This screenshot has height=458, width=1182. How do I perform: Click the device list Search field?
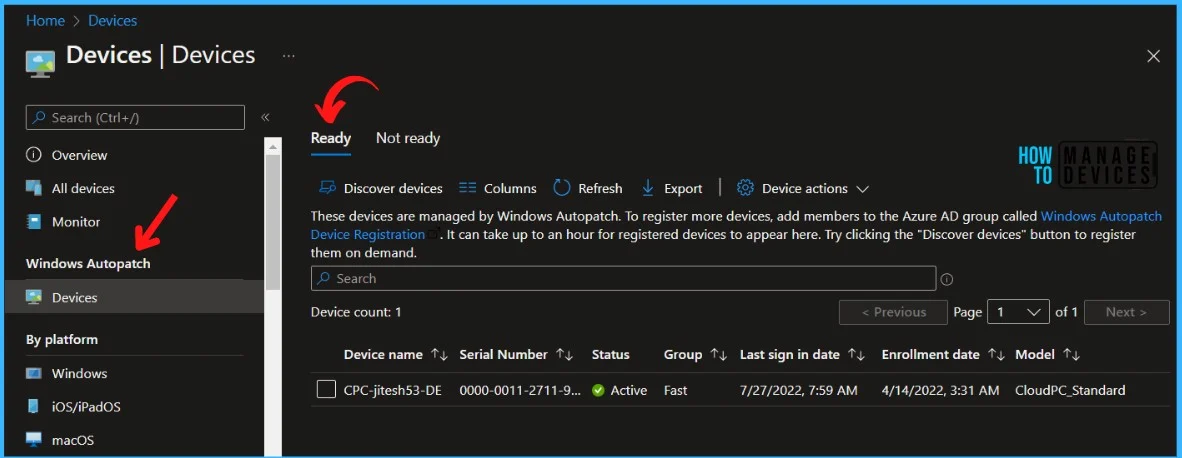[x=623, y=278]
